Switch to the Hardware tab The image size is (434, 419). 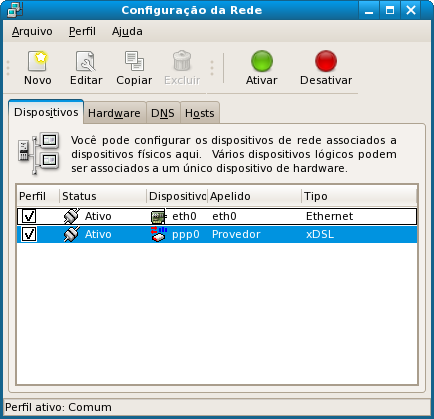(x=114, y=113)
